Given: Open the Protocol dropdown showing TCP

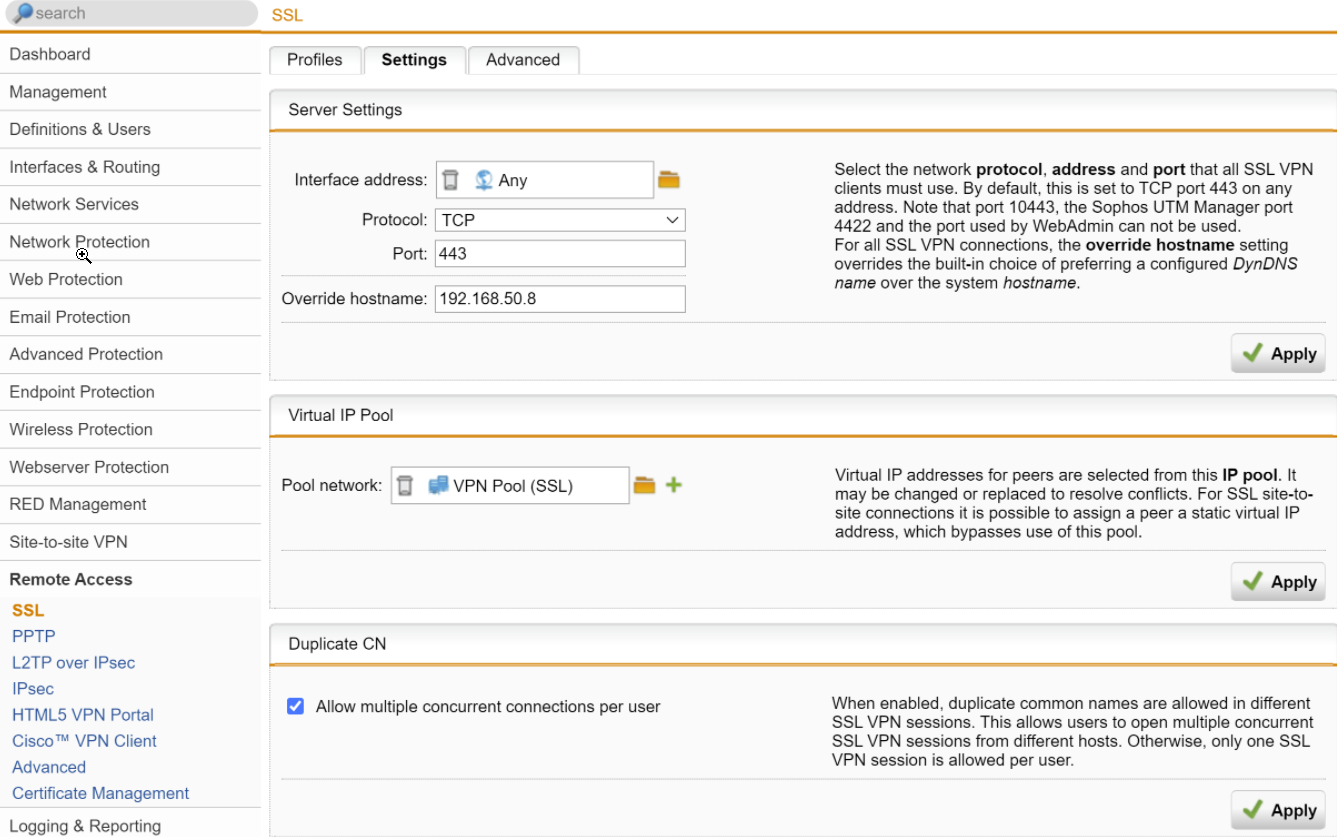Looking at the screenshot, I should pos(560,220).
